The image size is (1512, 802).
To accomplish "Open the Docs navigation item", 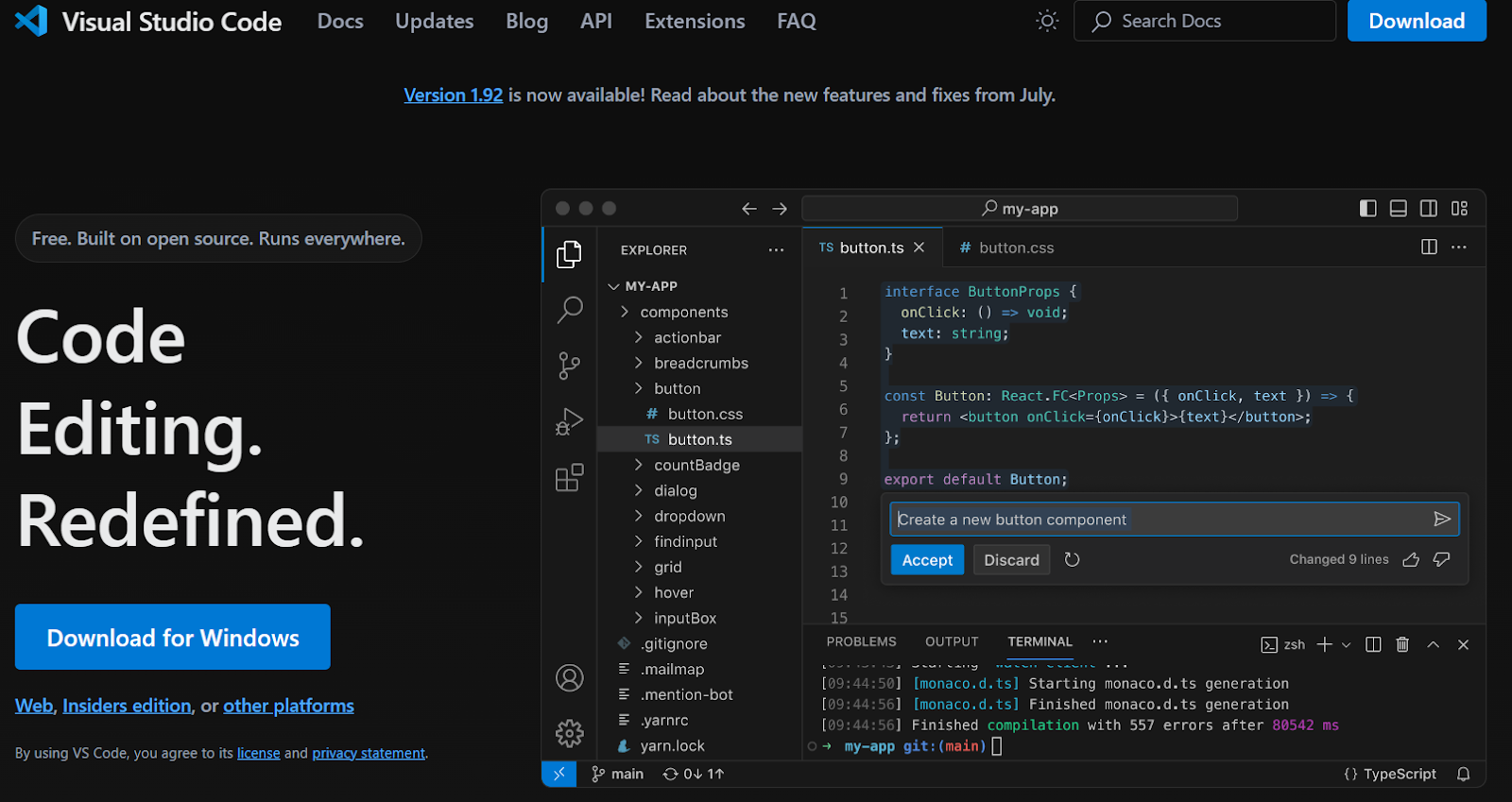I will tap(340, 21).
